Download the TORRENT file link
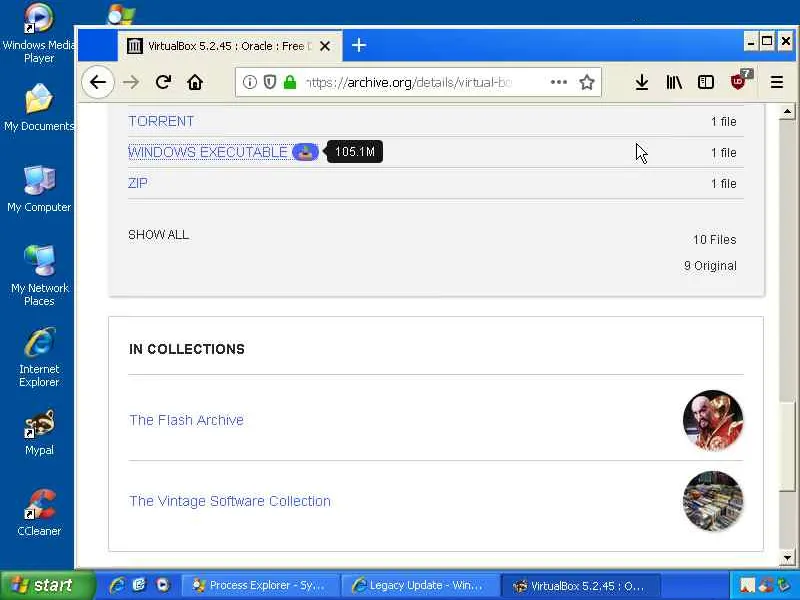This screenshot has width=800, height=600. click(161, 121)
